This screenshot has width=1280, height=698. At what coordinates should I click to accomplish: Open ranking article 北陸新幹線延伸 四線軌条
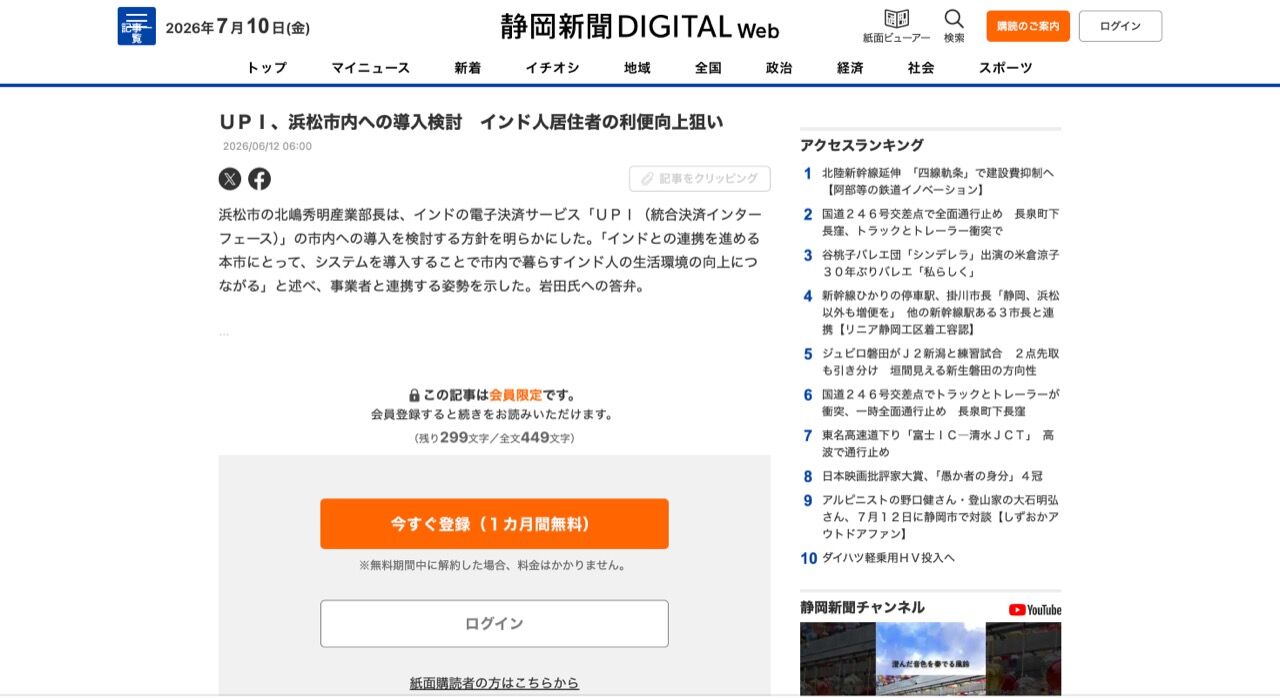[x=938, y=181]
